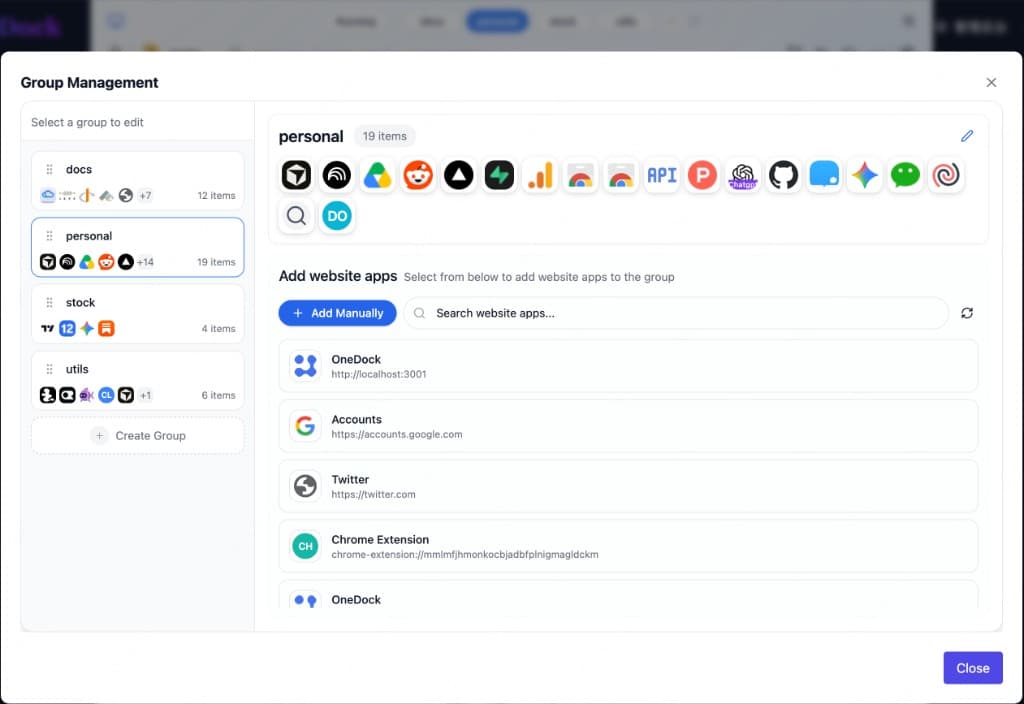The height and width of the screenshot is (704, 1024).
Task: Select the docs group
Action: (x=138, y=181)
